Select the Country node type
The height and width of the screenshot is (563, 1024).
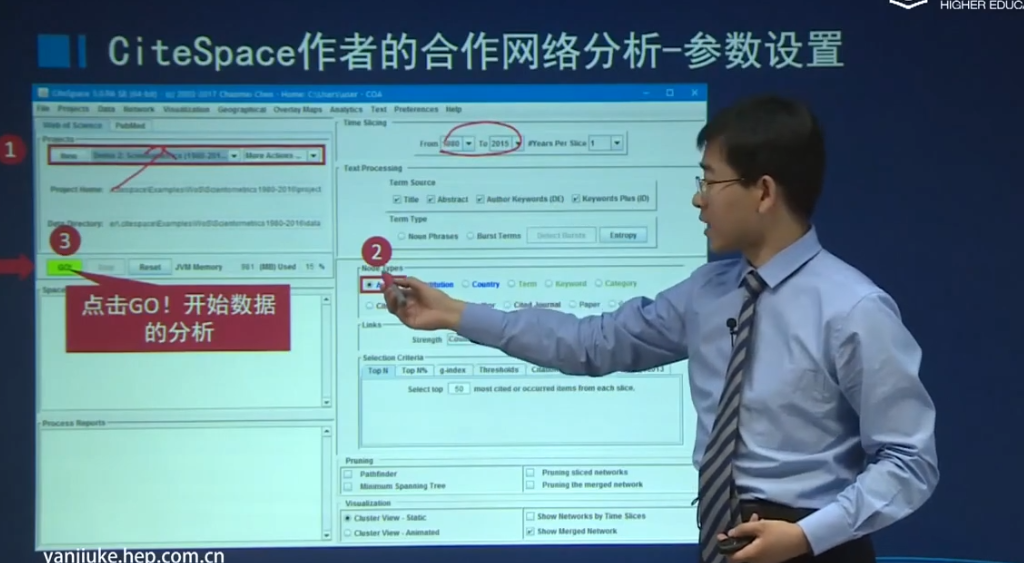click(x=466, y=284)
